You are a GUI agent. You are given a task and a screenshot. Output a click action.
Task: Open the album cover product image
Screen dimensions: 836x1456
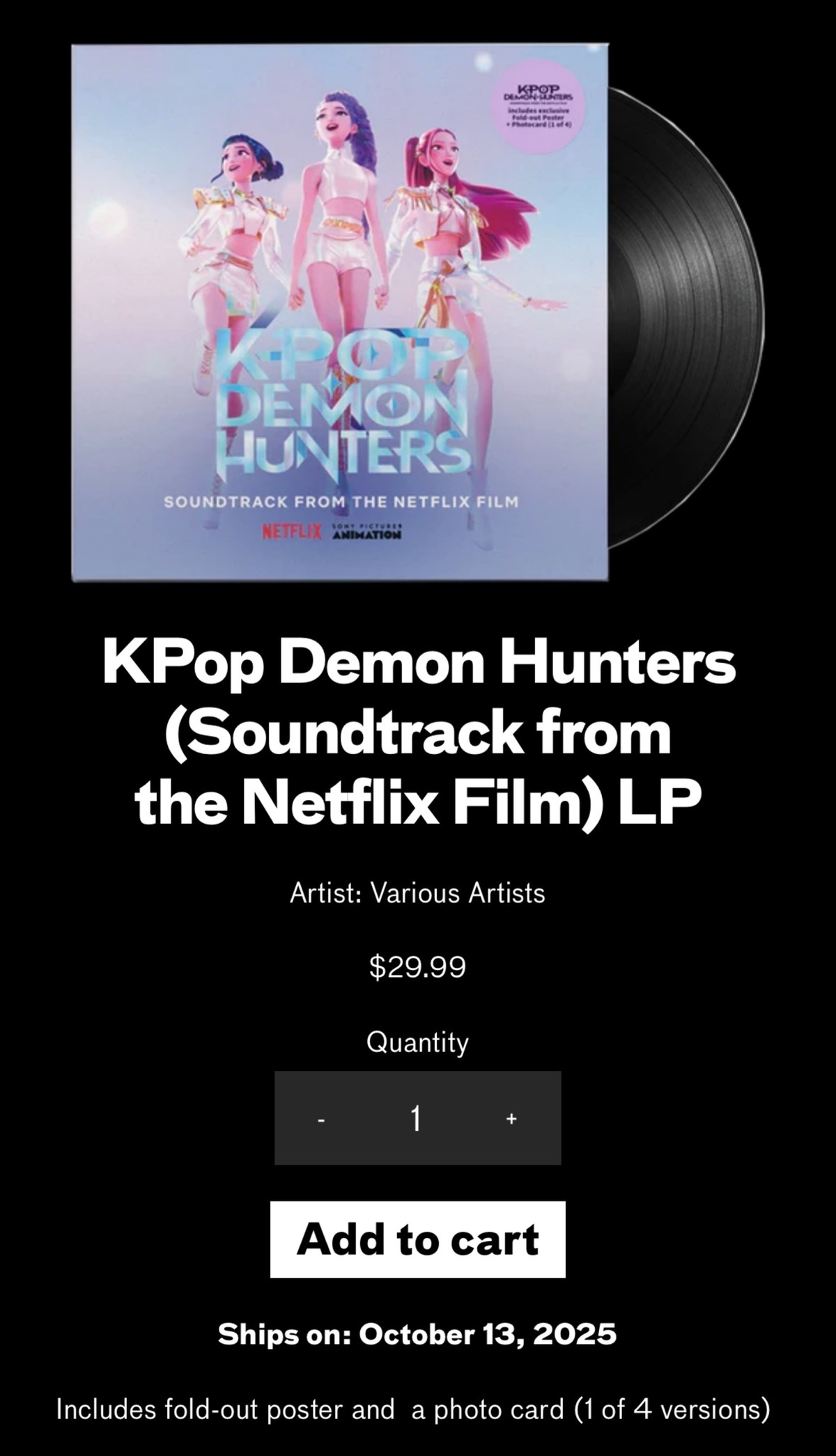(x=341, y=312)
